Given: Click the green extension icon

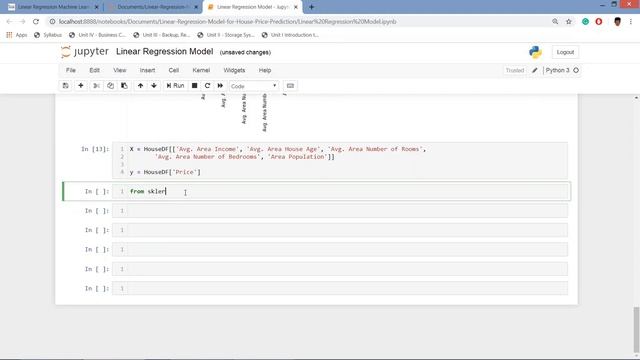Looking at the screenshot, I should pyautogui.click(x=585, y=22).
